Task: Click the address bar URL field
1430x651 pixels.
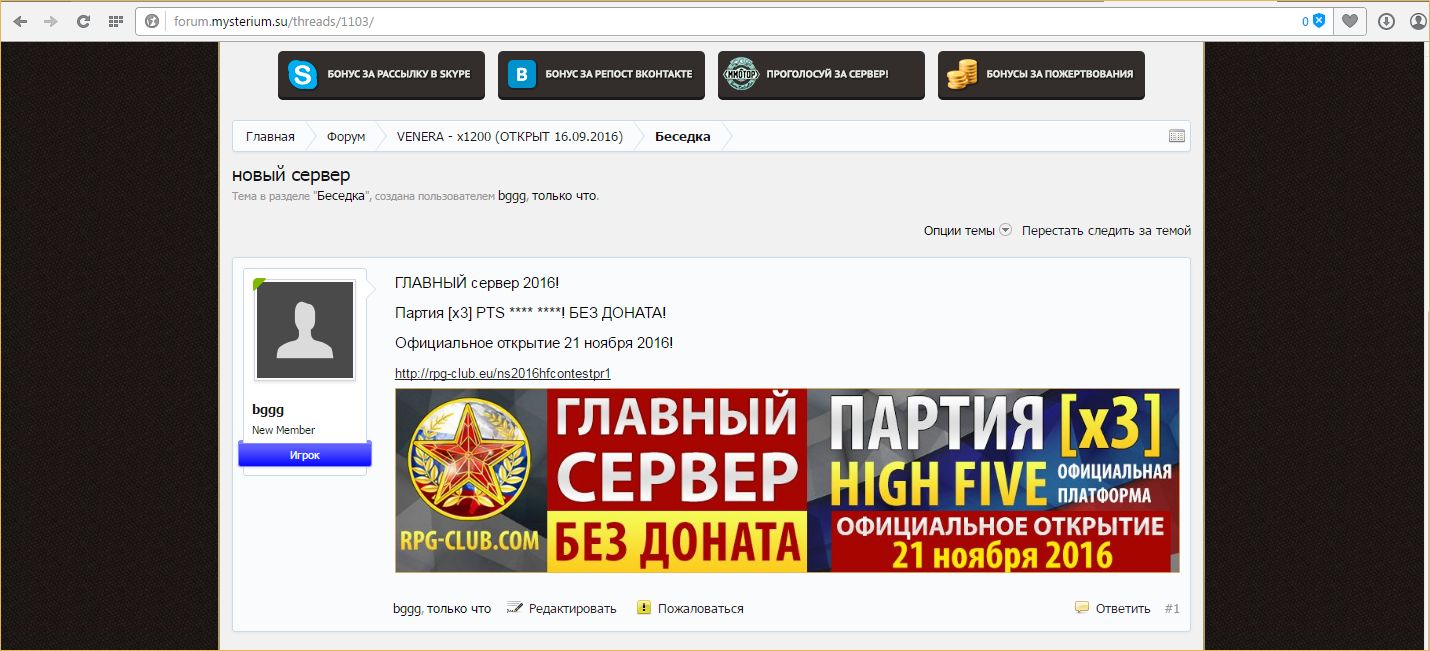Action: point(735,21)
